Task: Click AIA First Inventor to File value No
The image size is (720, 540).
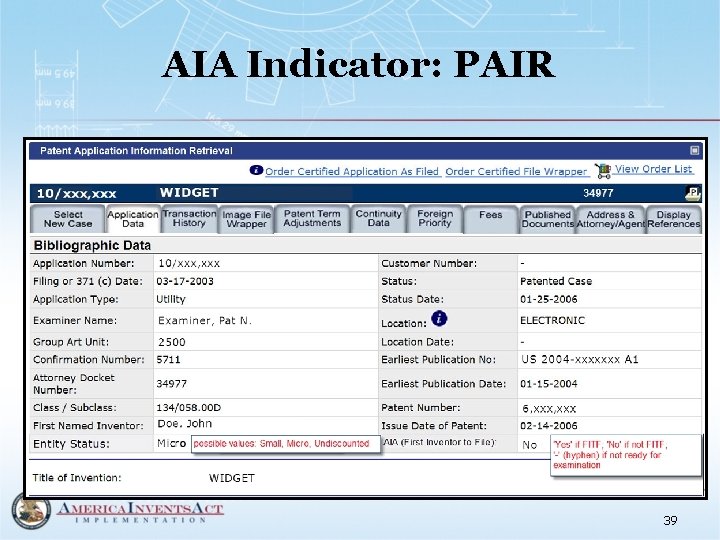Action: (529, 445)
